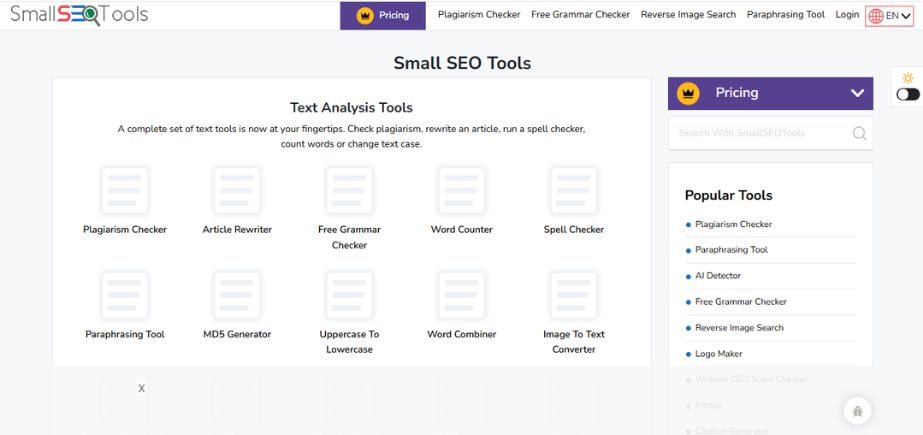The width and height of the screenshot is (923, 435).
Task: Open the MD5 Generator tool icon
Action: 237,295
